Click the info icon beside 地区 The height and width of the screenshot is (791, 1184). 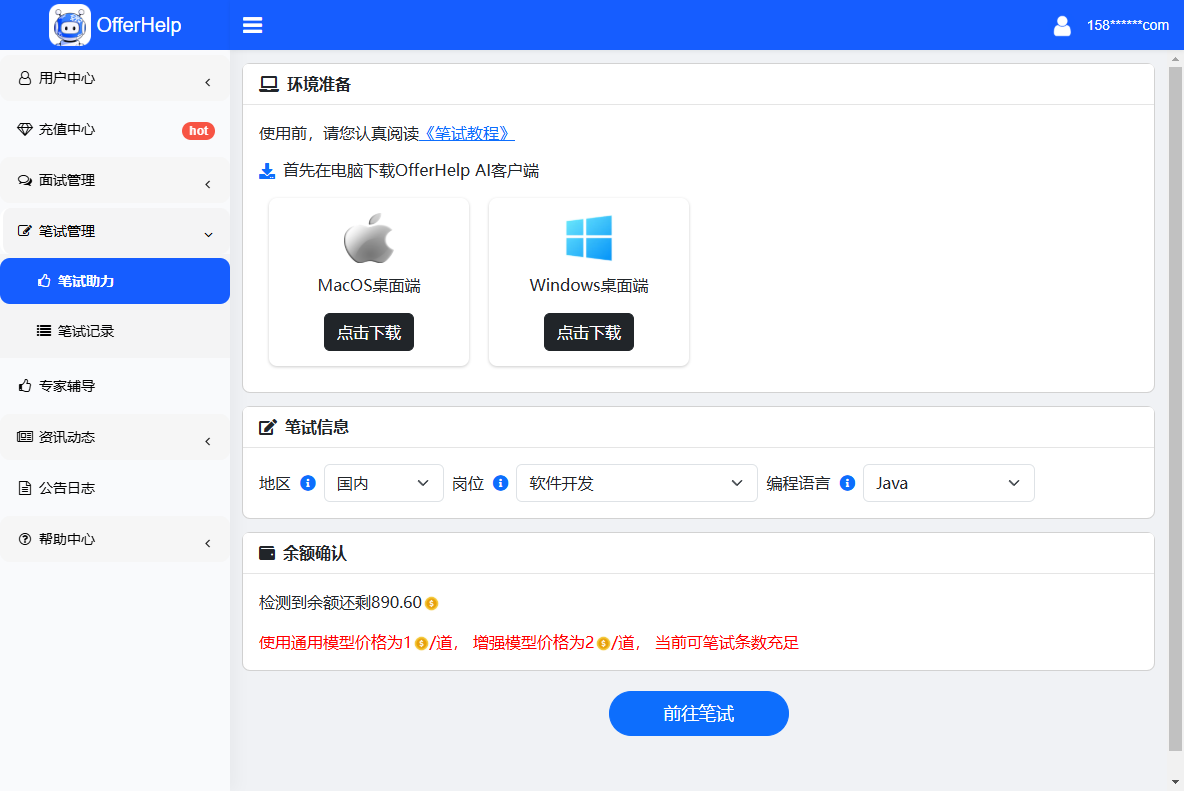coord(308,483)
